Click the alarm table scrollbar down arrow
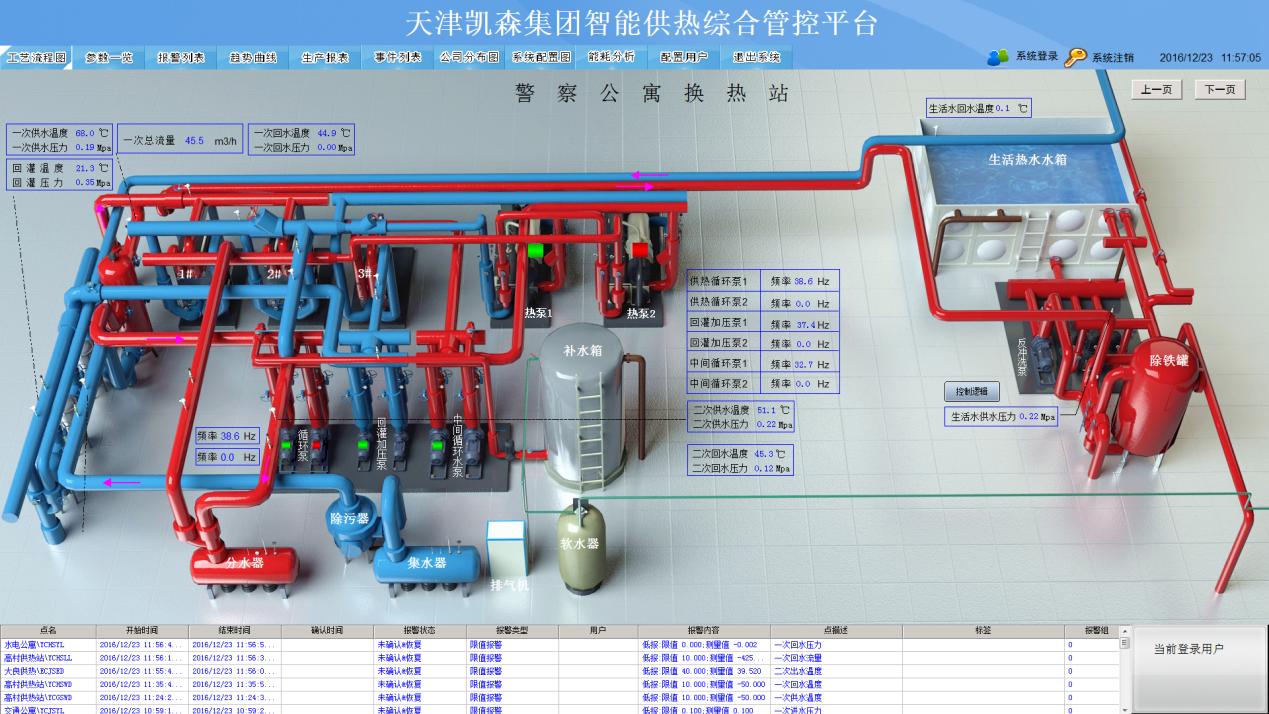Viewport: 1269px width, 714px height. [x=1124, y=708]
